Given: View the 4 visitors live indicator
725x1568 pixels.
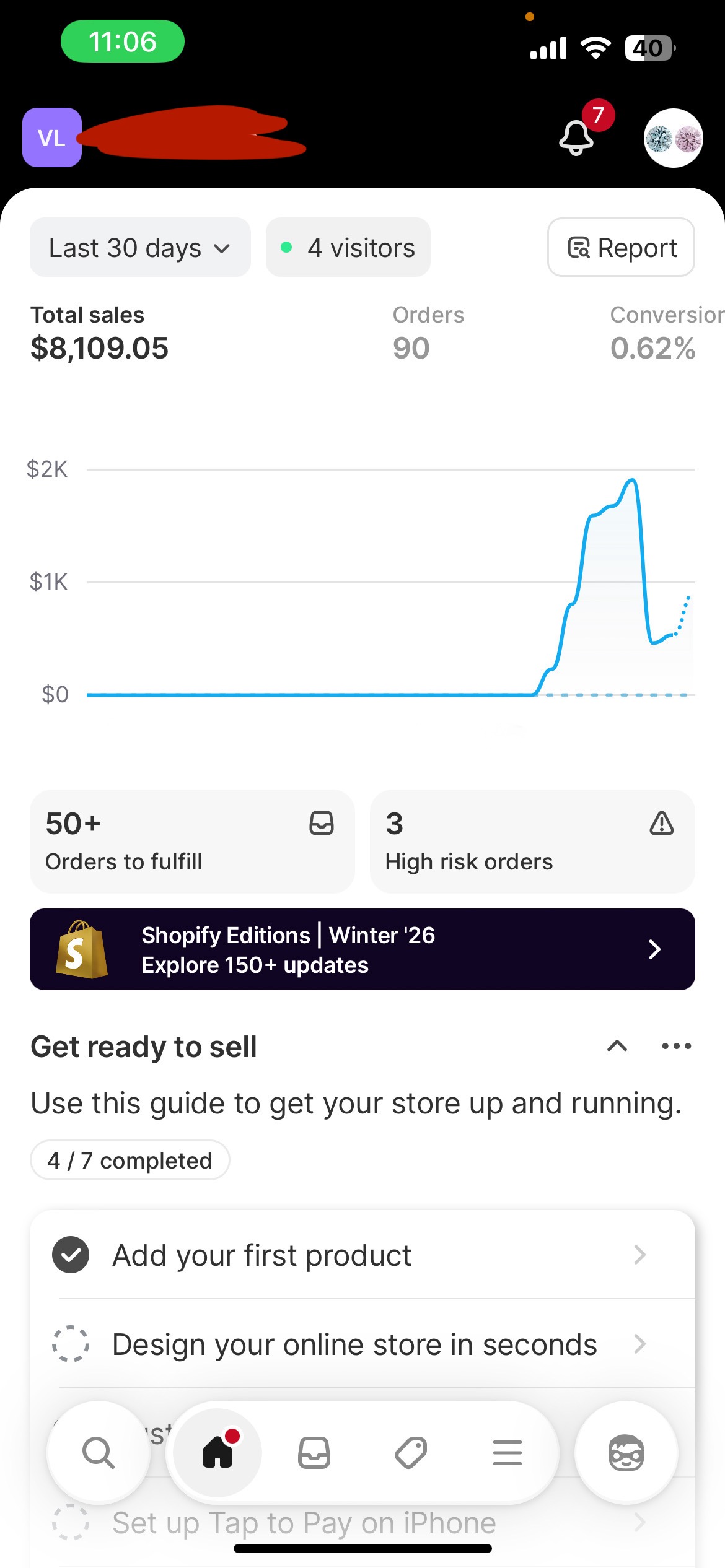Looking at the screenshot, I should tap(348, 248).
